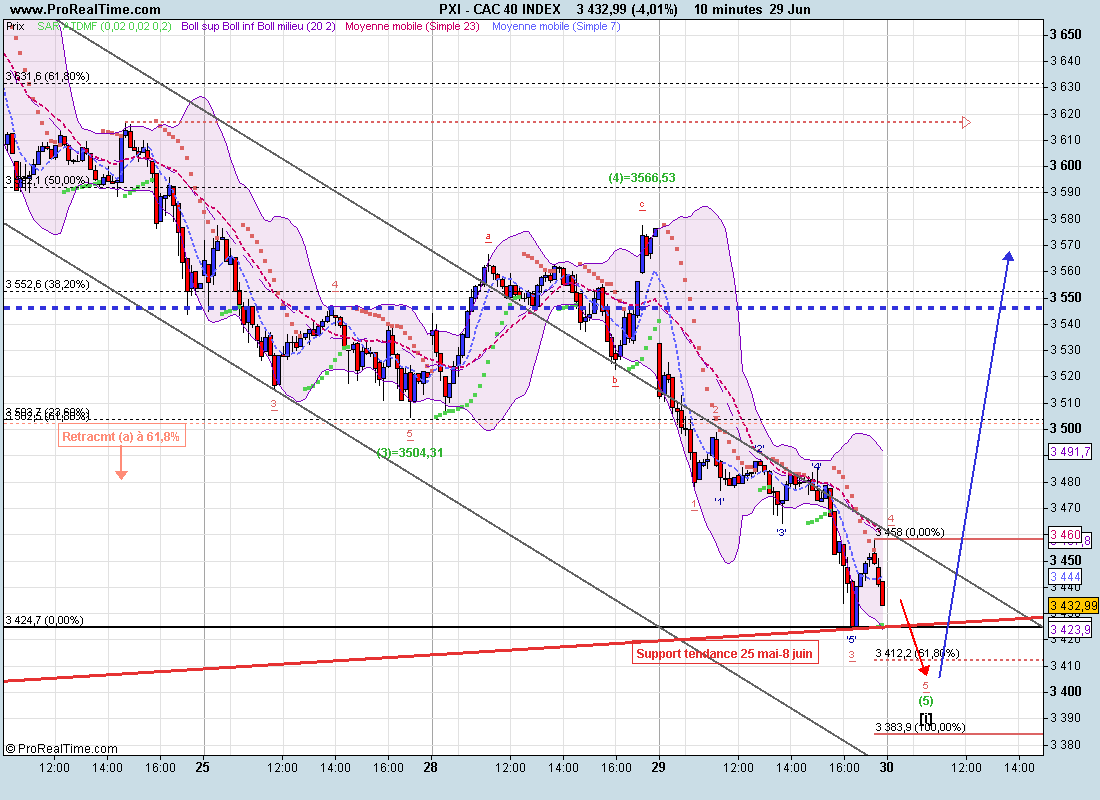Image resolution: width=1100 pixels, height=800 pixels.
Task: Click the 3 600 price axis label
Action: 1066,166
